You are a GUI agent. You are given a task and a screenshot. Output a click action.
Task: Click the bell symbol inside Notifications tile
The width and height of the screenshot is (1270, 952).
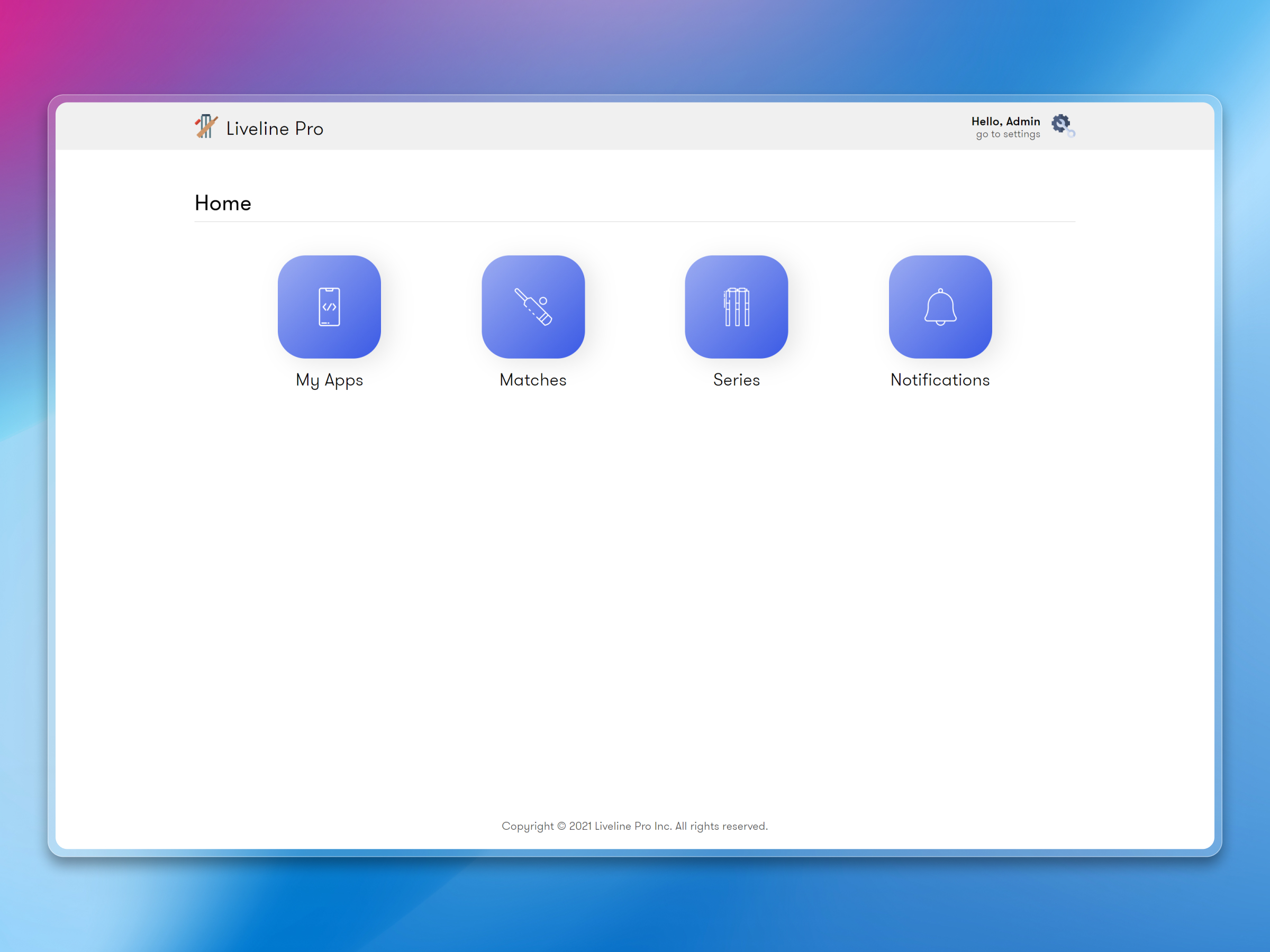940,308
